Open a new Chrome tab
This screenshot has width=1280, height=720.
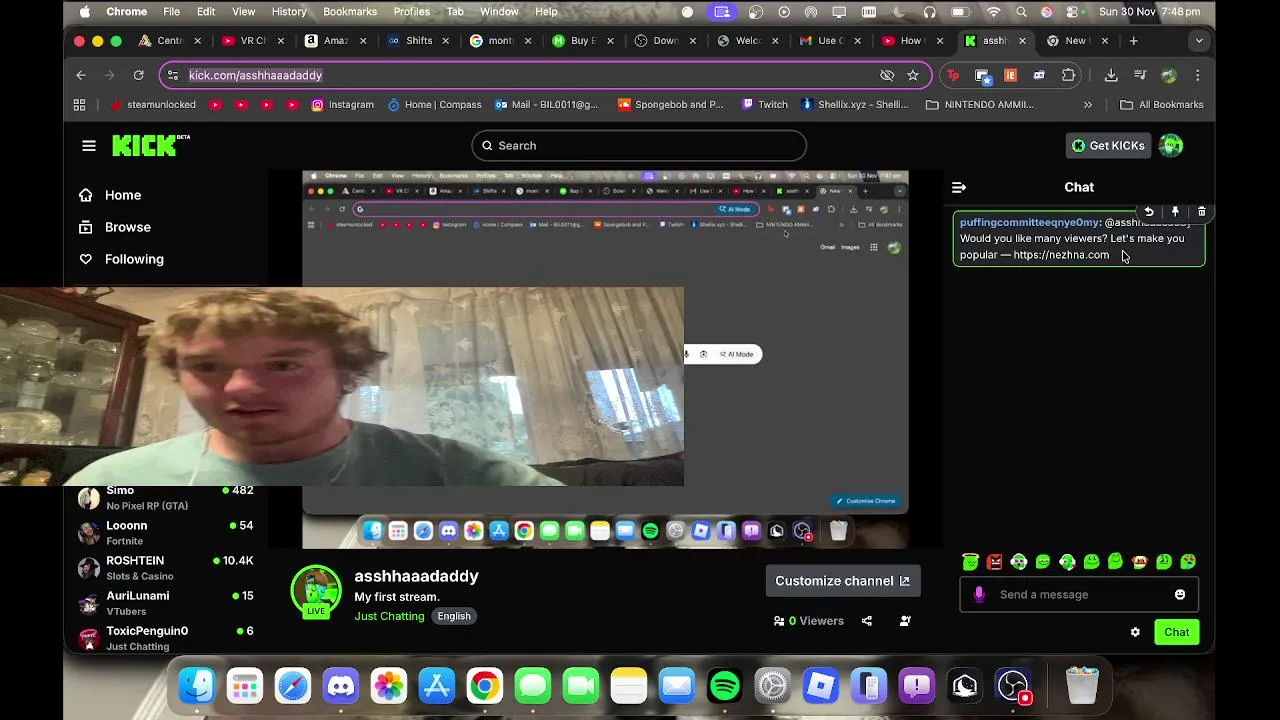pyautogui.click(x=1133, y=41)
